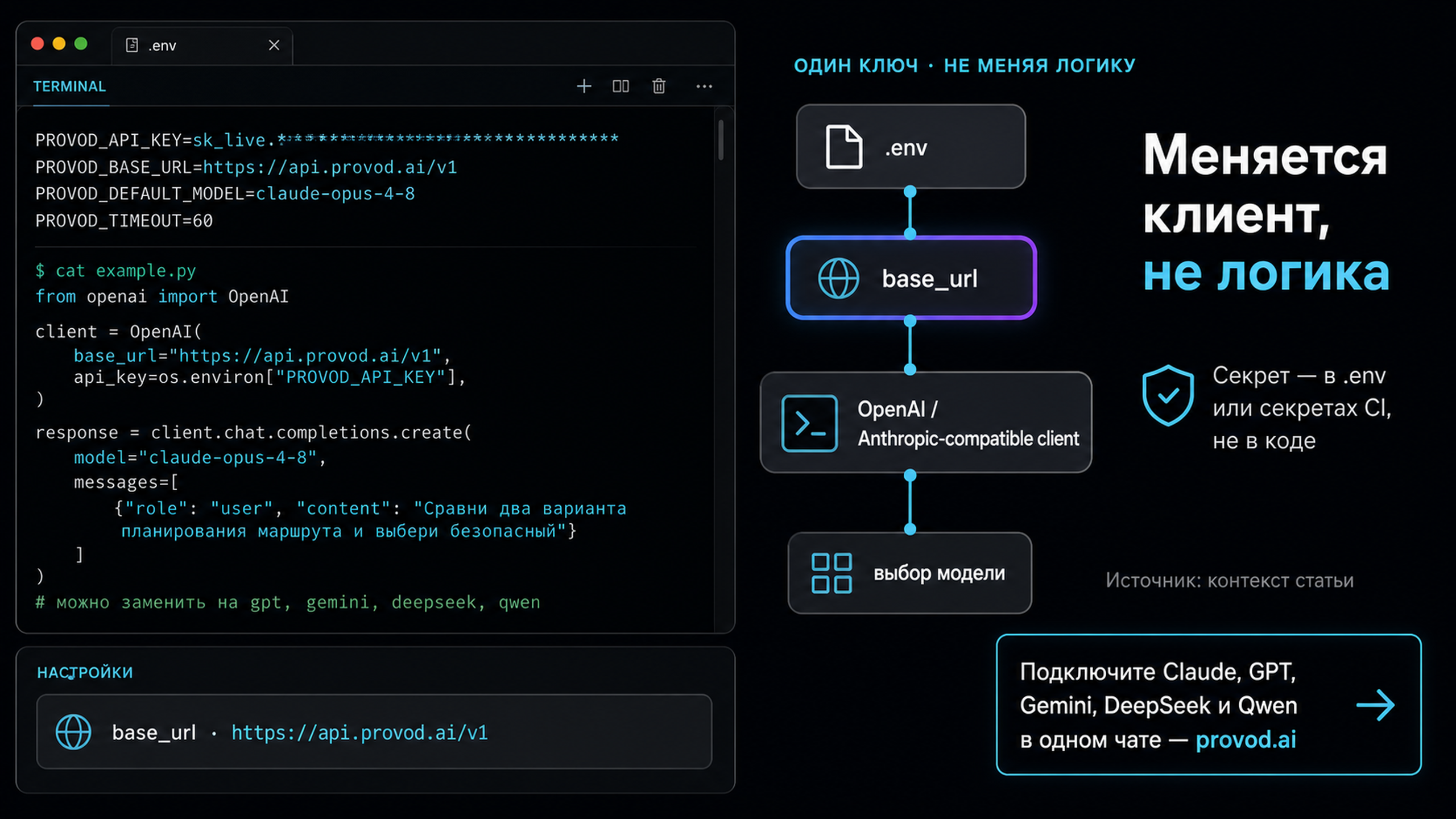Image resolution: width=1456 pixels, height=819 pixels.
Task: Click the .env card in the diagram
Action: (x=911, y=146)
